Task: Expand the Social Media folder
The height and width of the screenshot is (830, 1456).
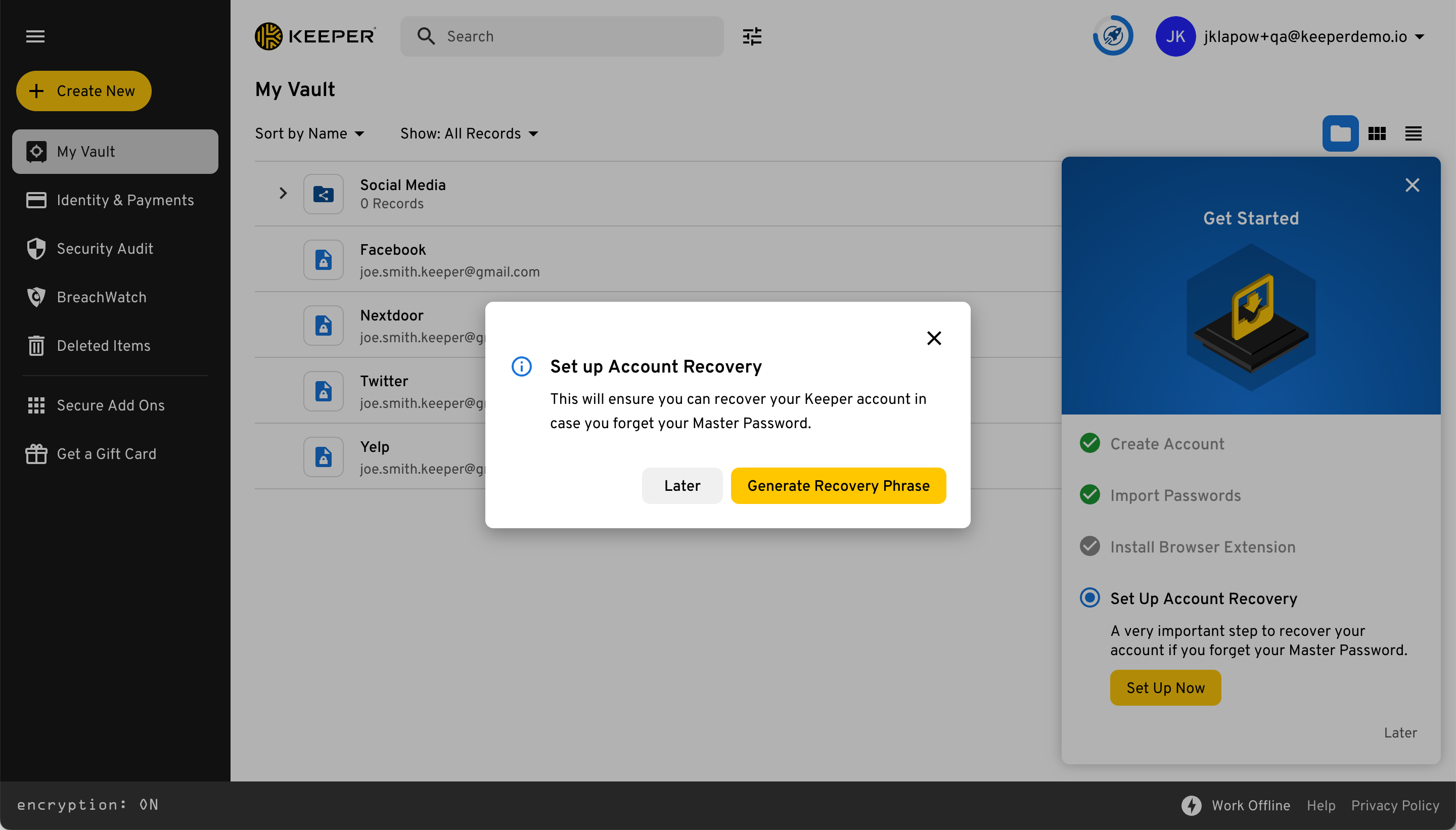Action: [x=283, y=194]
